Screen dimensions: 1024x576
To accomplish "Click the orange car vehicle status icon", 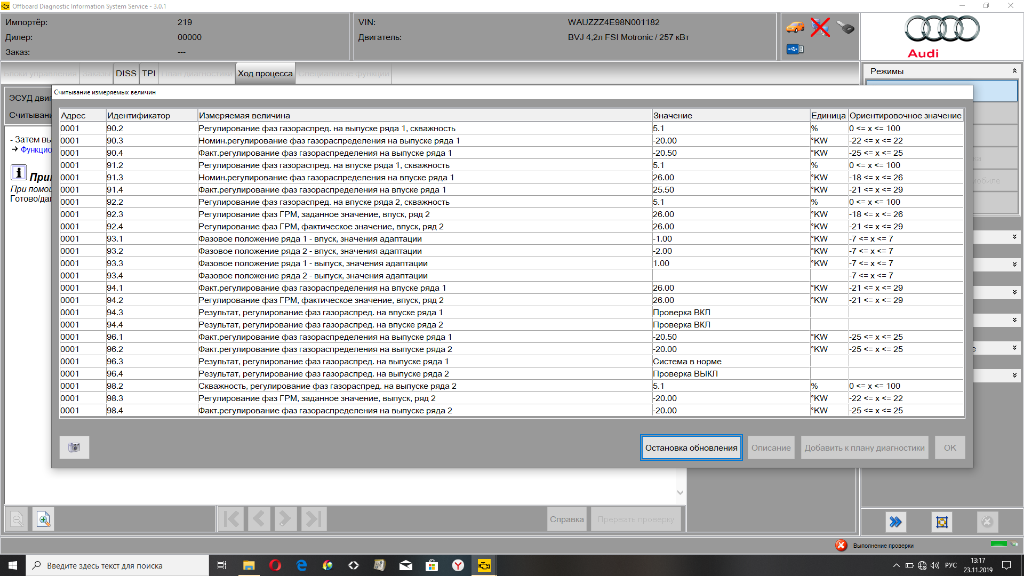I will (796, 27).
